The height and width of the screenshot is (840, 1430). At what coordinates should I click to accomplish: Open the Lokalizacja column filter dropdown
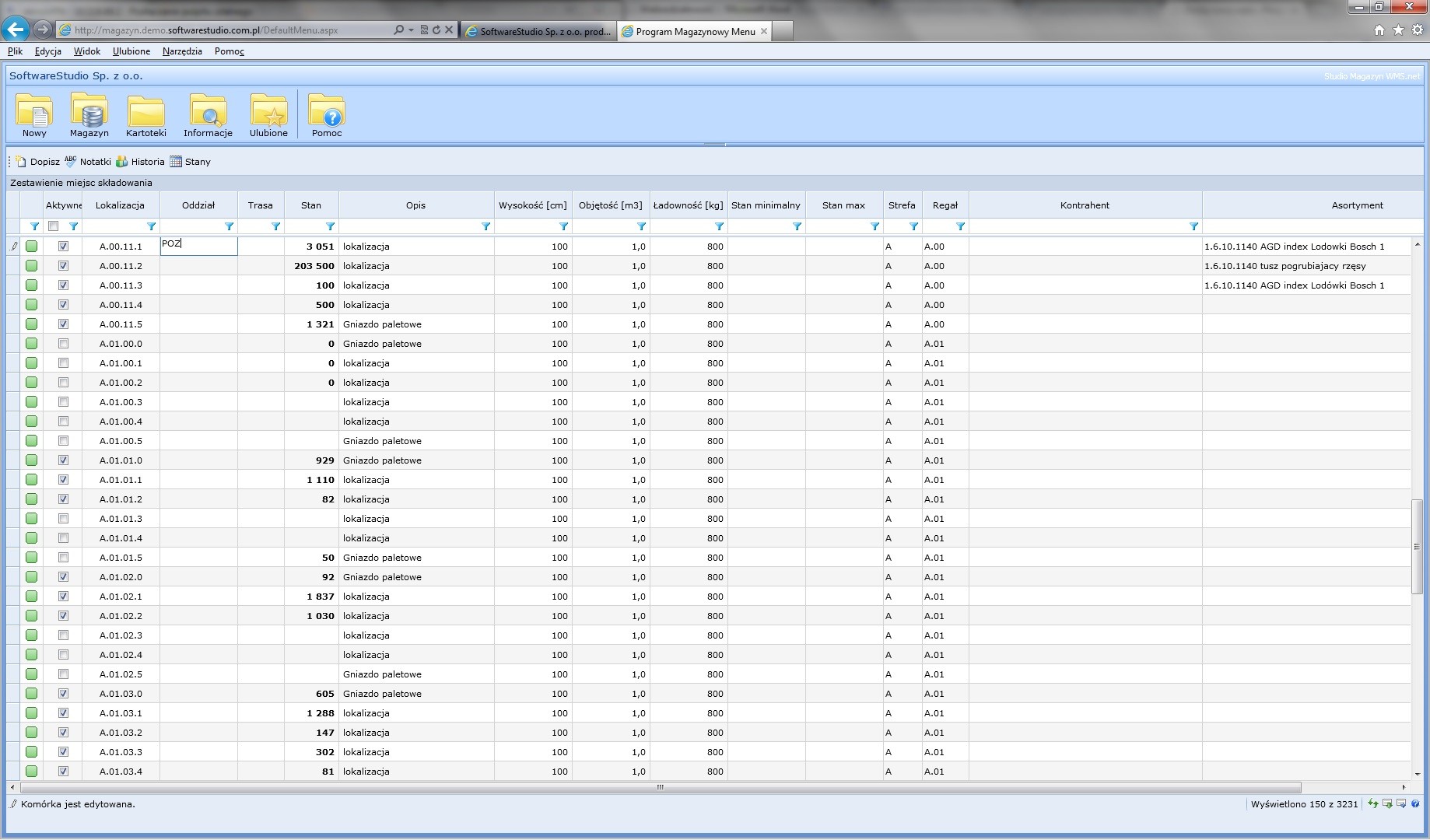click(152, 226)
